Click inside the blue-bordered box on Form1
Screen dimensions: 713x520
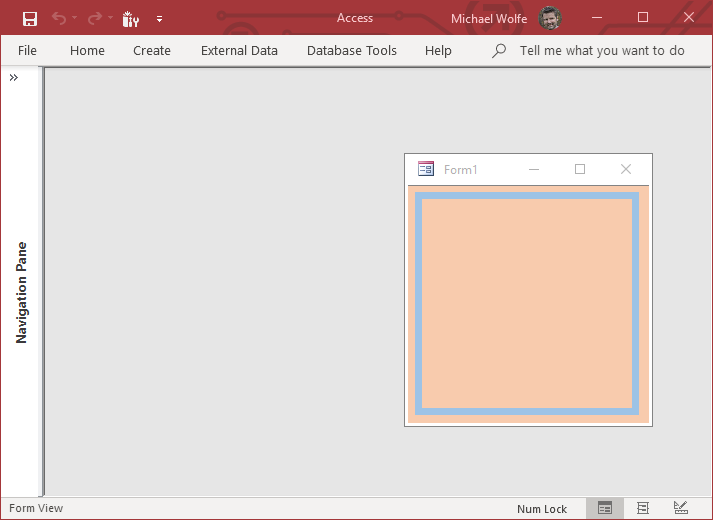click(x=527, y=304)
